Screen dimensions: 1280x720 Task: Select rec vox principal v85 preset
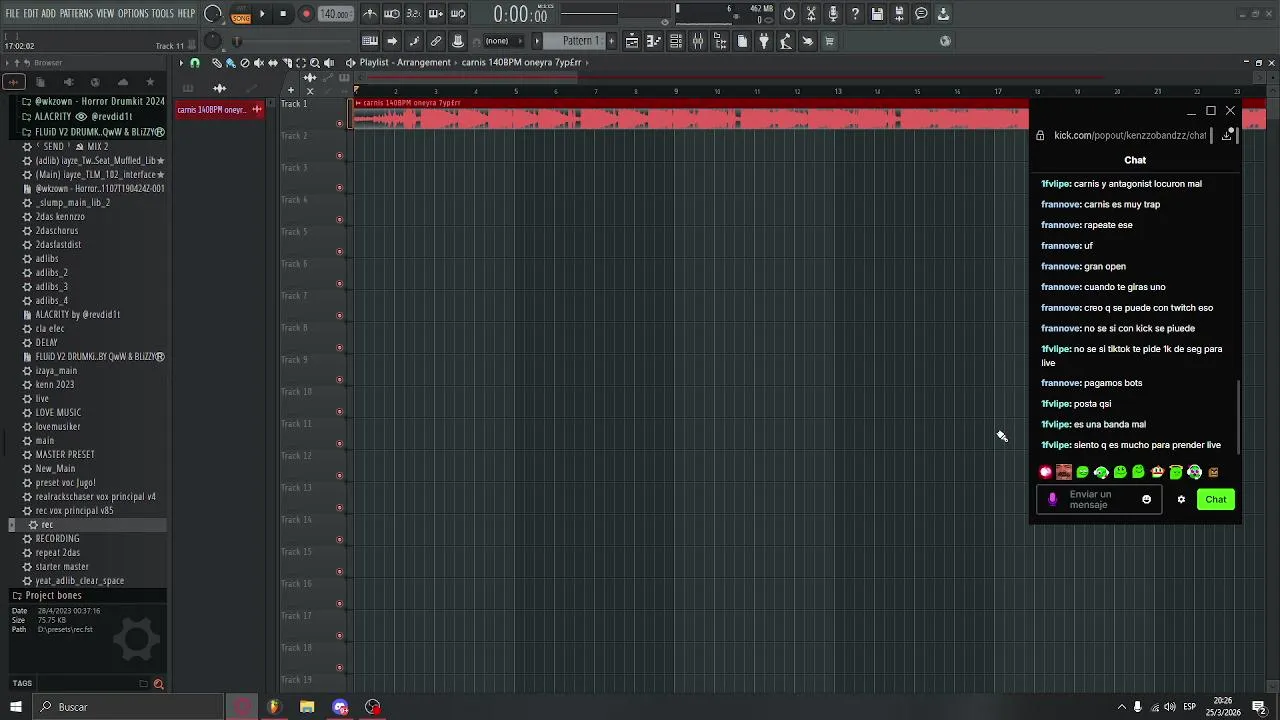[74, 510]
